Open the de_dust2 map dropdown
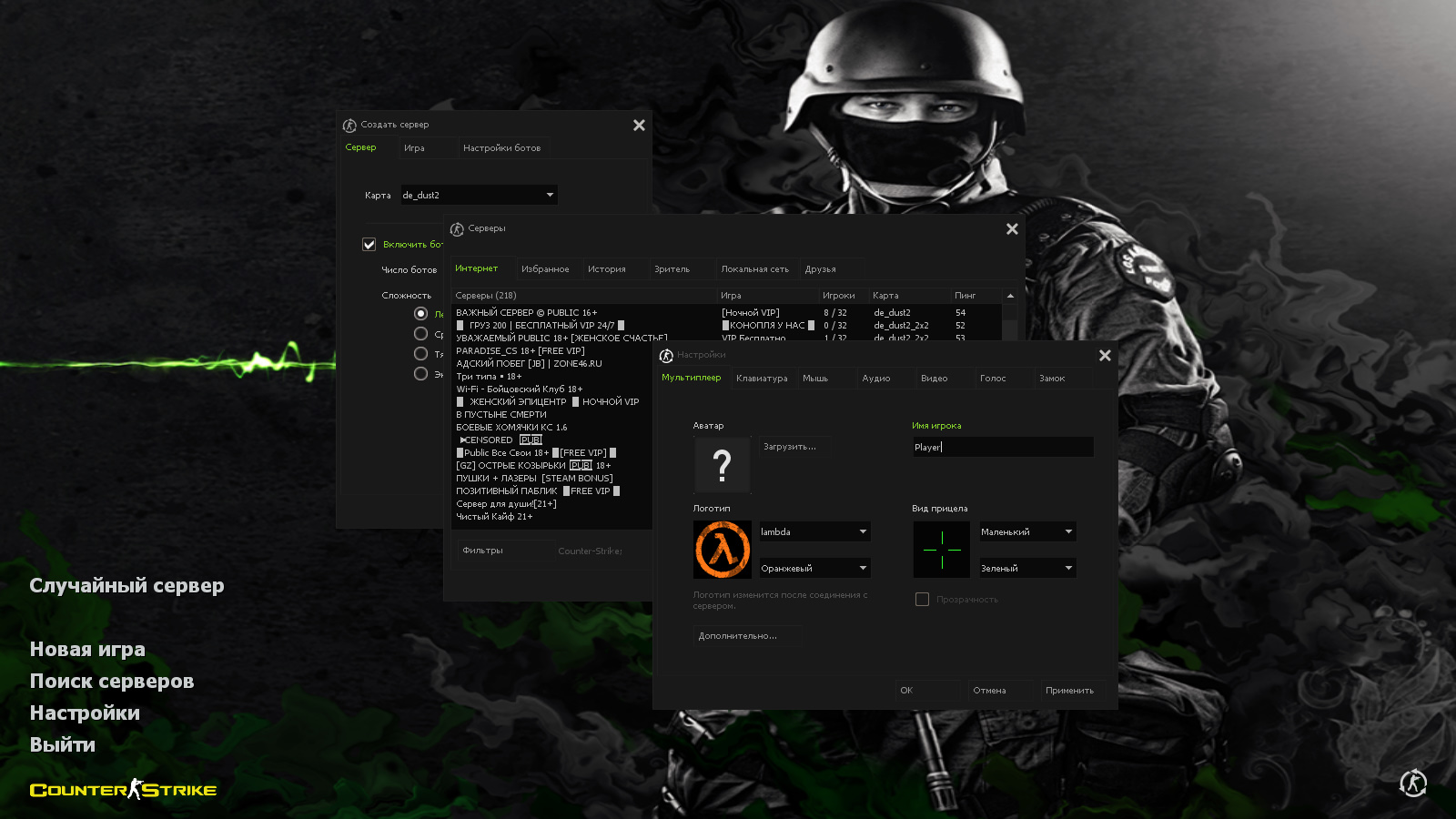Image resolution: width=1456 pixels, height=819 pixels. click(479, 196)
